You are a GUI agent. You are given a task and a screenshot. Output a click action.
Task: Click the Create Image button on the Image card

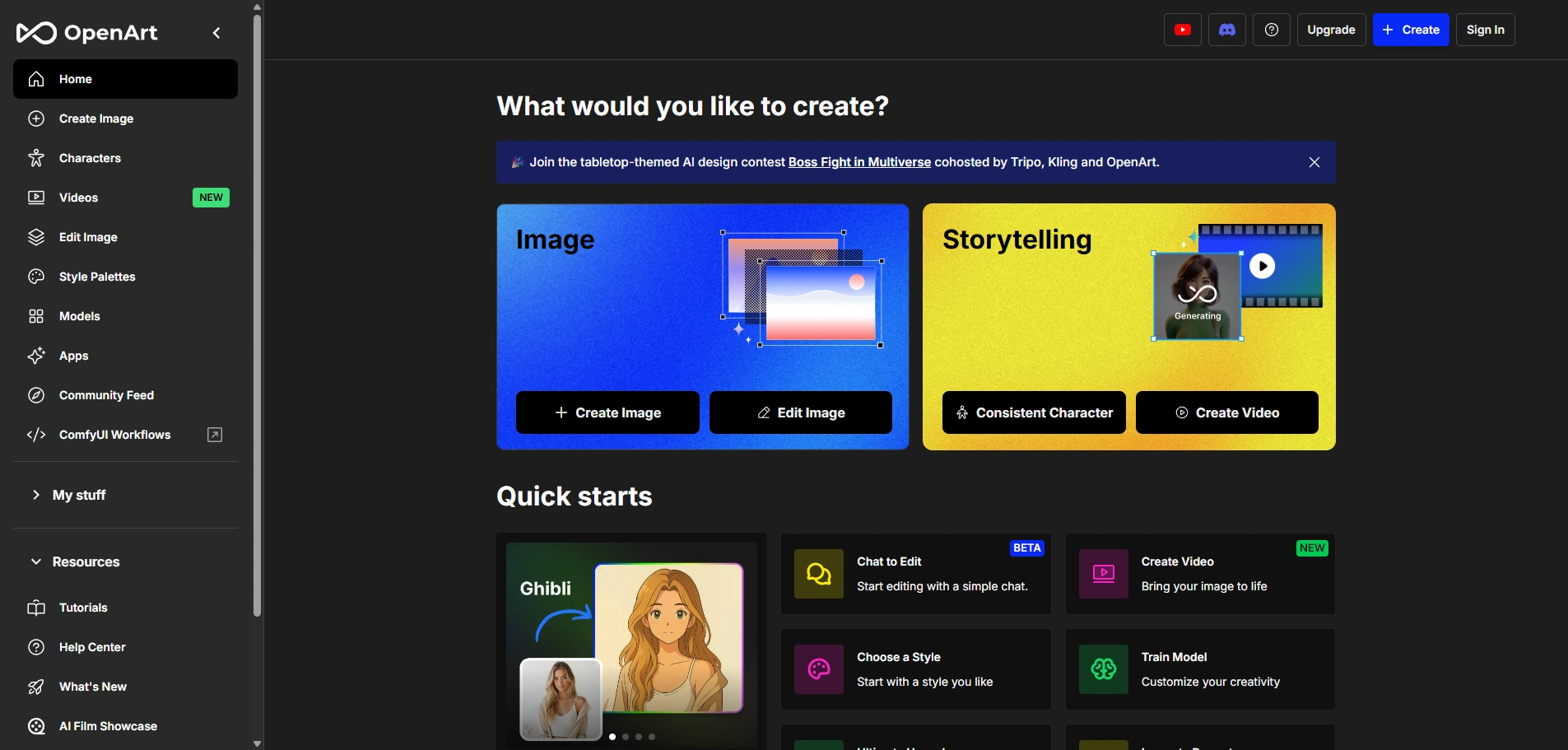coord(607,412)
